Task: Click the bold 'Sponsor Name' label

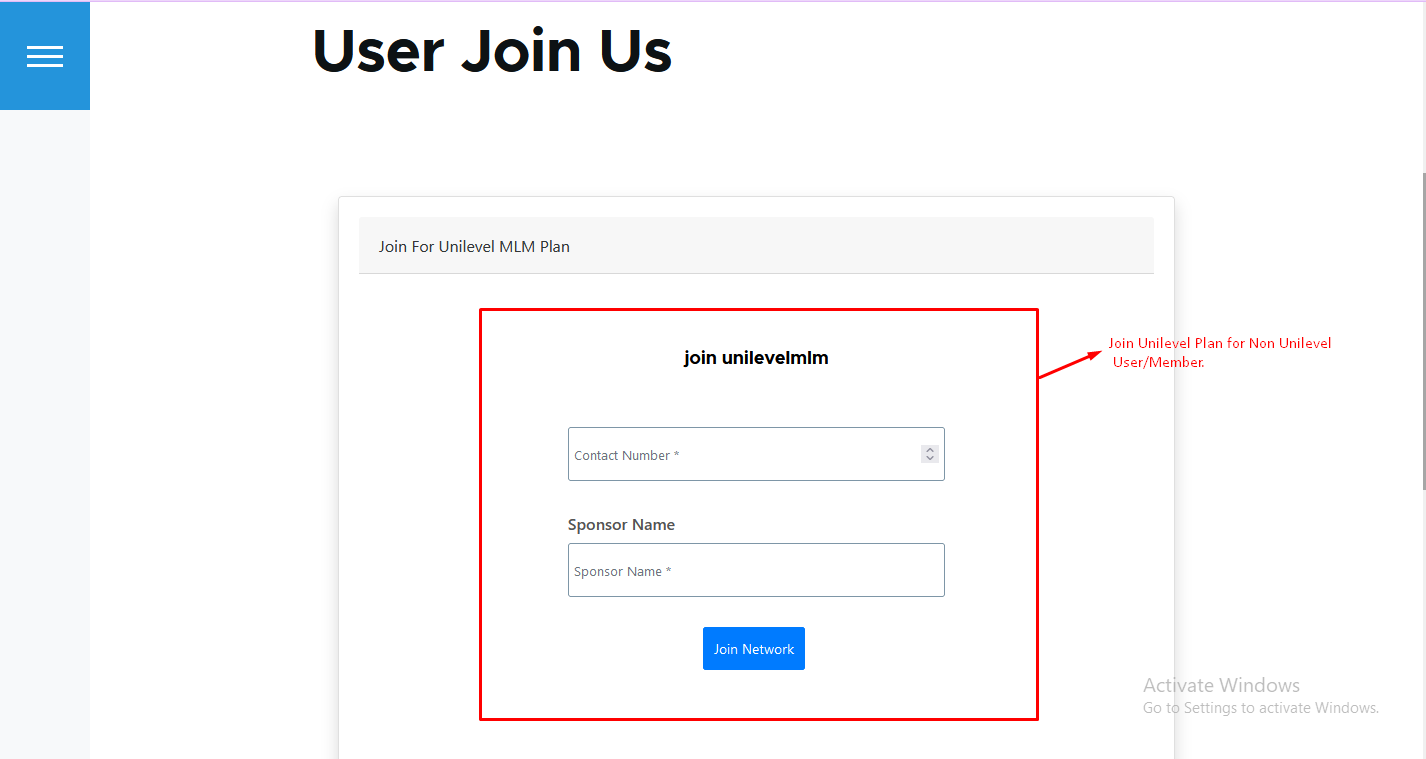Action: point(621,525)
